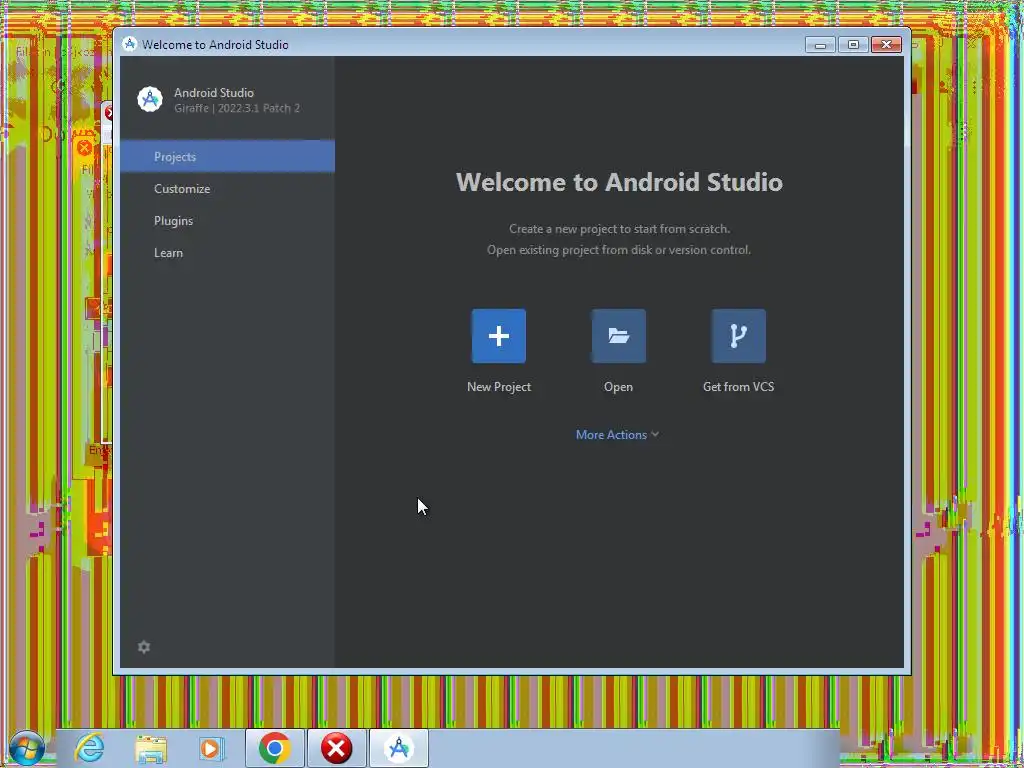Viewport: 1024px width, 768px height.
Task: Open the settings gear in the sidebar
Action: pos(144,647)
